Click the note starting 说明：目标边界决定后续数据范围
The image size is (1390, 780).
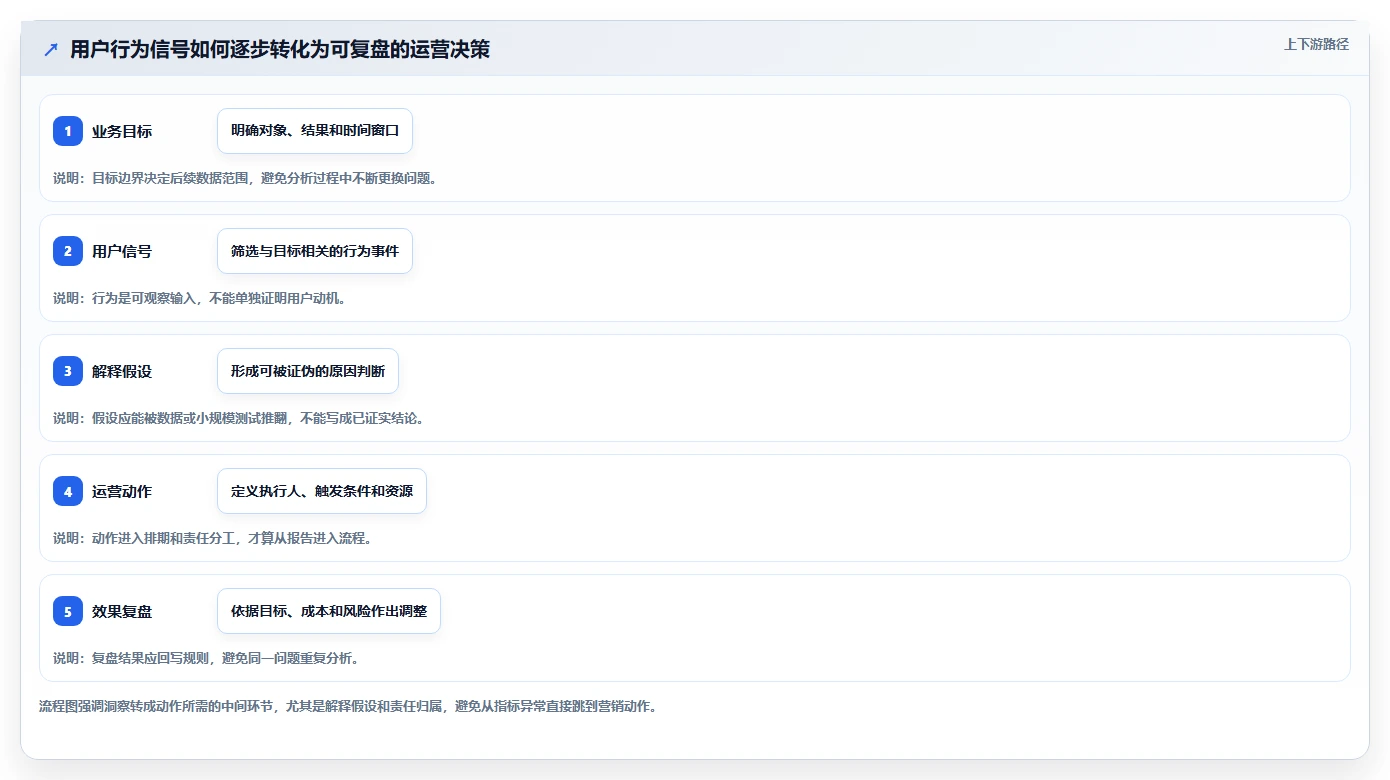(245, 178)
